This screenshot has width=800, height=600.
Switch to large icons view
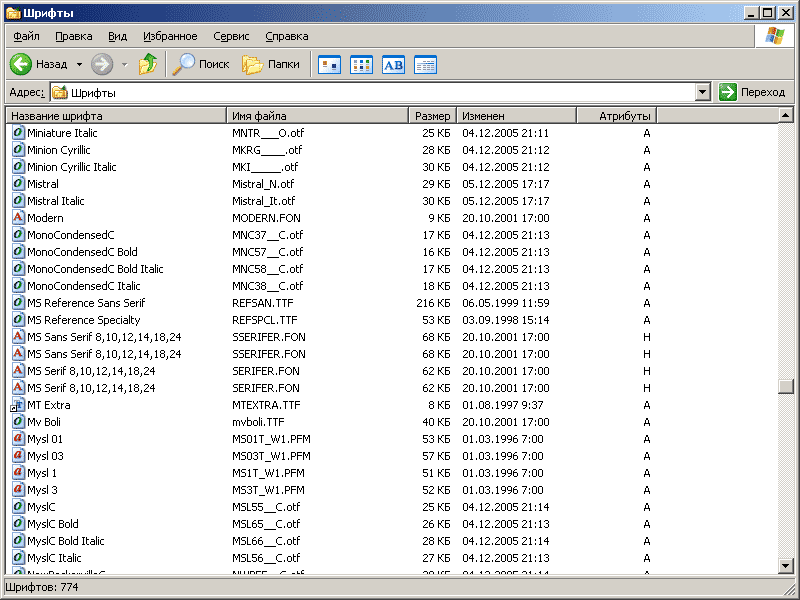click(x=329, y=65)
